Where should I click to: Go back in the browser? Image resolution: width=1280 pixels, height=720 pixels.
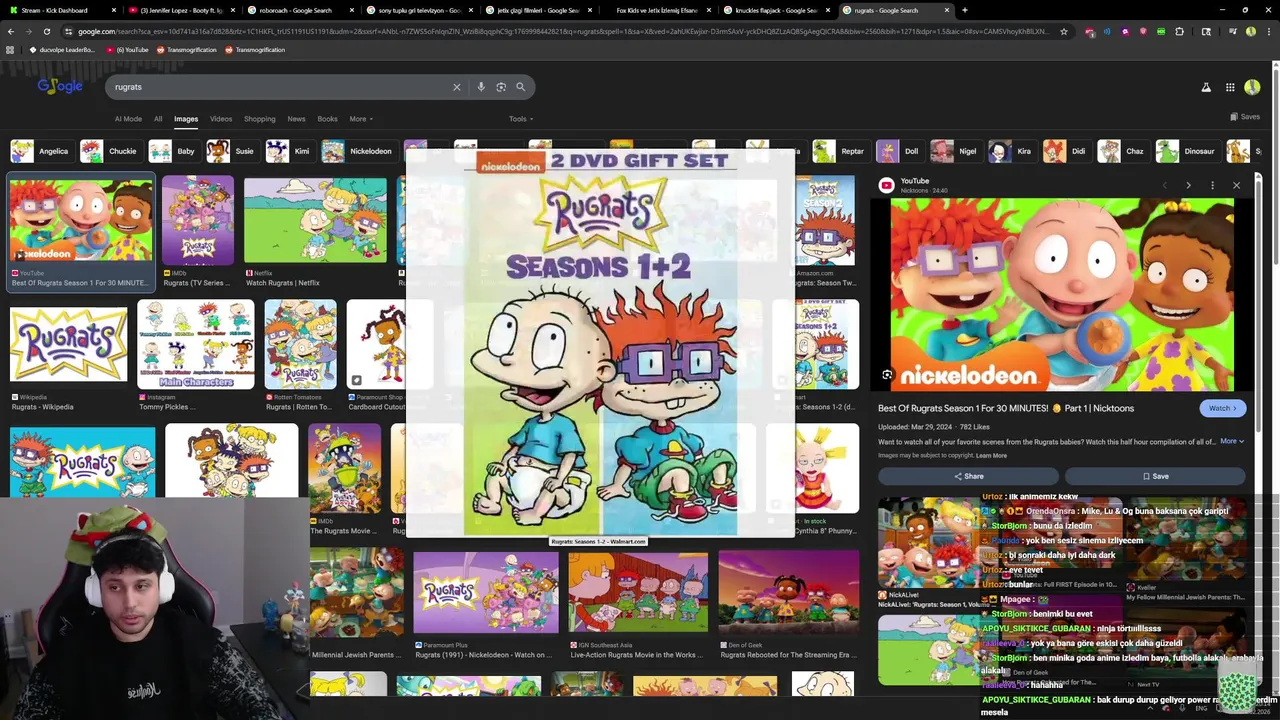tap(11, 31)
